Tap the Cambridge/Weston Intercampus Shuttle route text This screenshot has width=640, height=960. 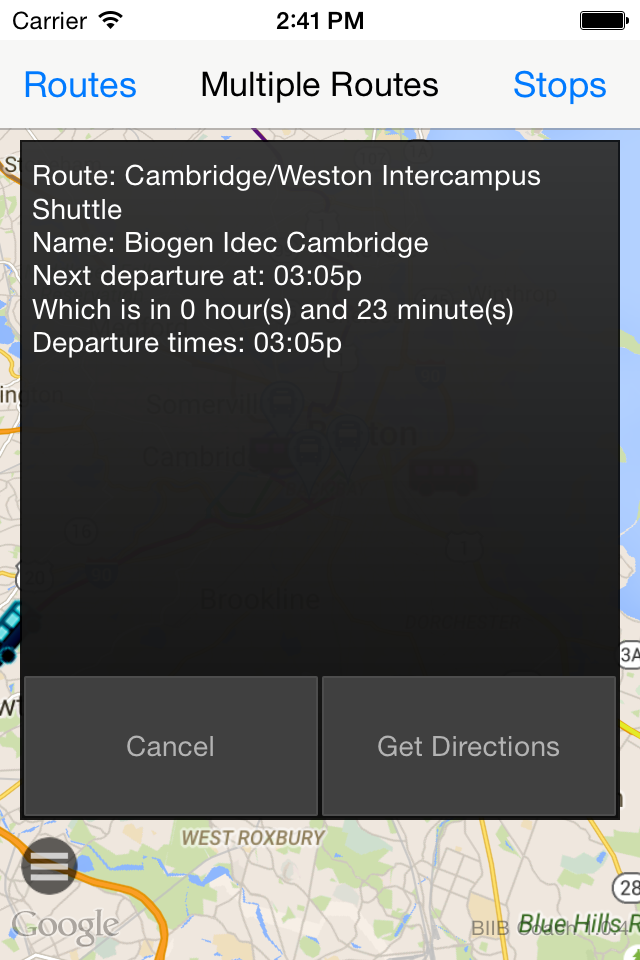[x=286, y=192]
